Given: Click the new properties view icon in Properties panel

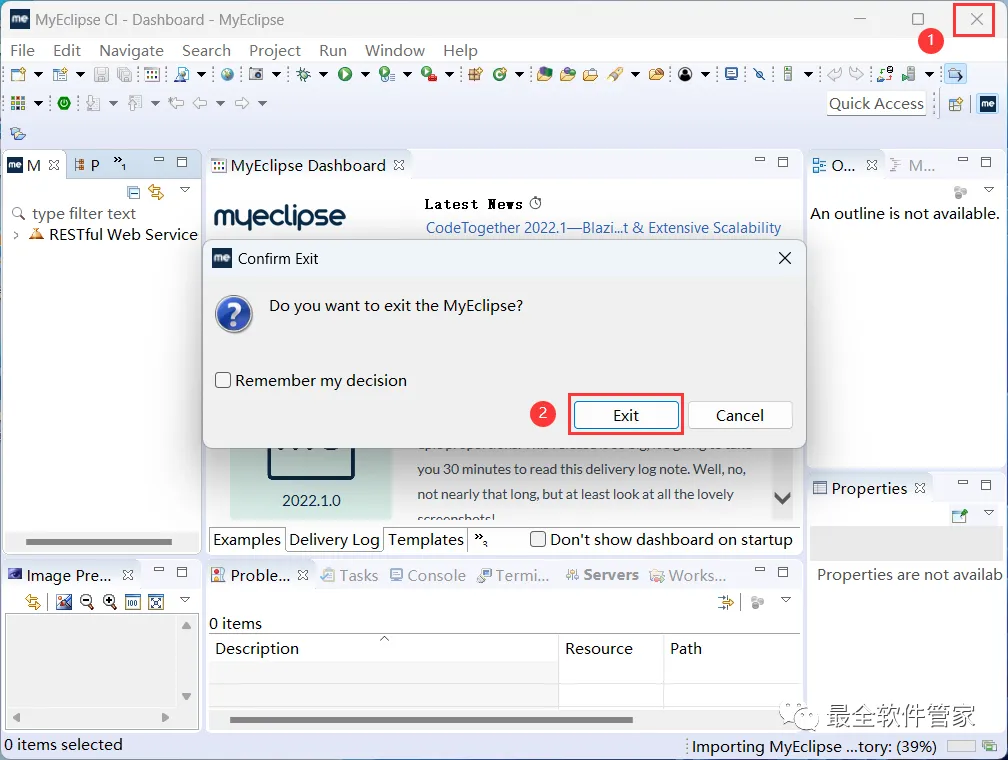Looking at the screenshot, I should tap(960, 515).
